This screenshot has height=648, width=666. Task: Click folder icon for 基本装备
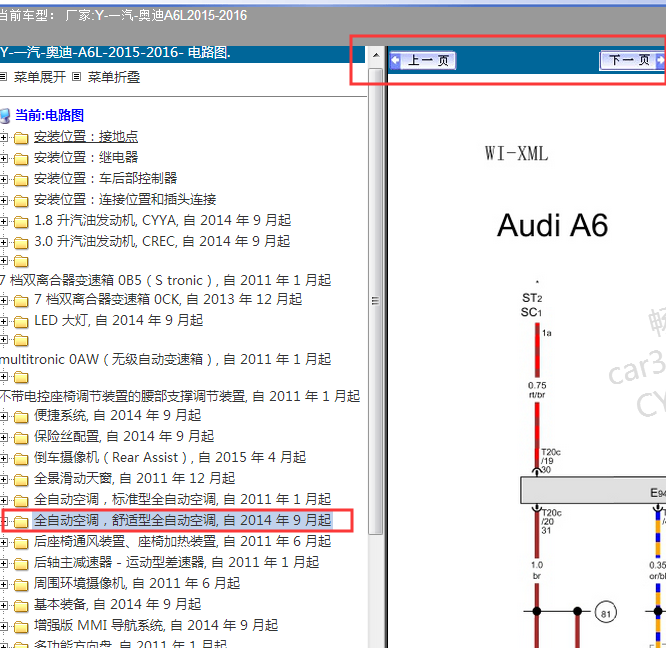pyautogui.click(x=21, y=606)
